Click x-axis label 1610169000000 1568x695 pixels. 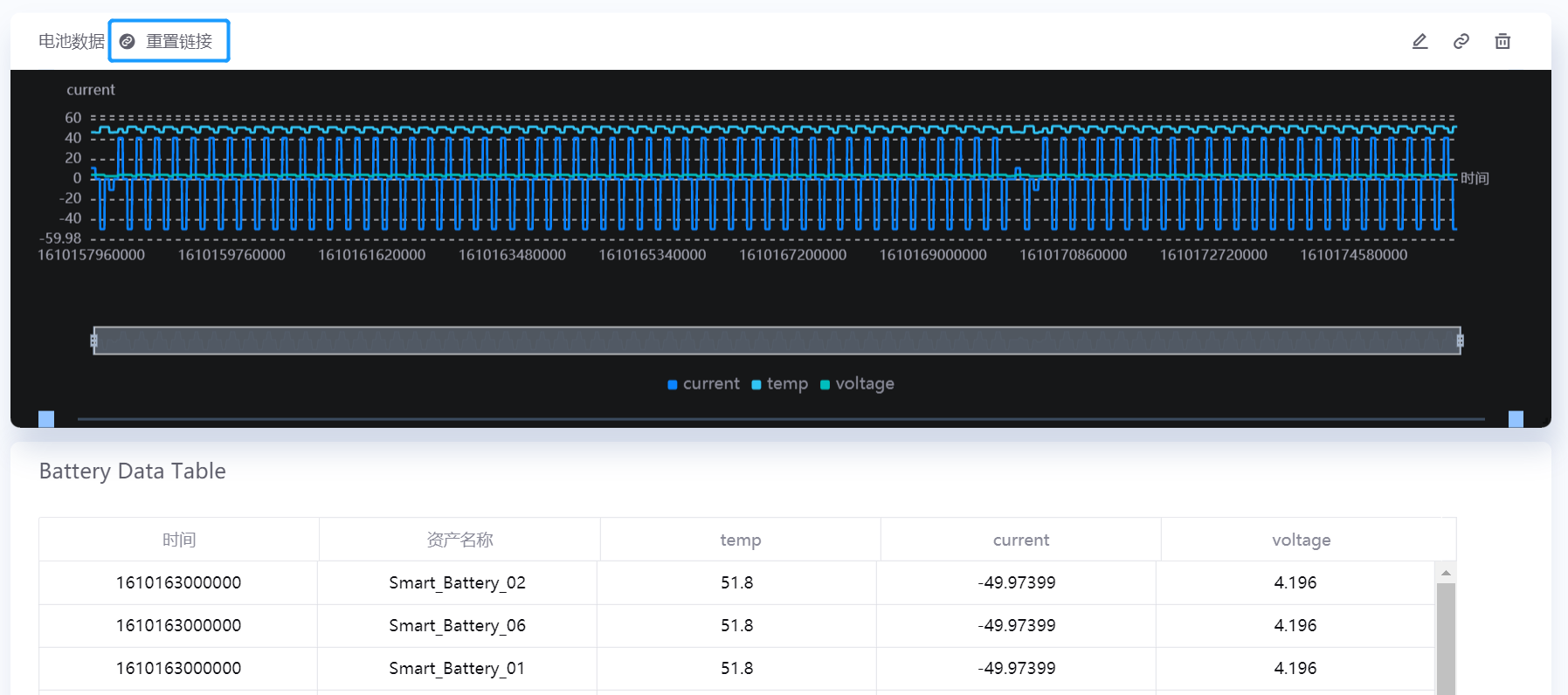pos(933,255)
